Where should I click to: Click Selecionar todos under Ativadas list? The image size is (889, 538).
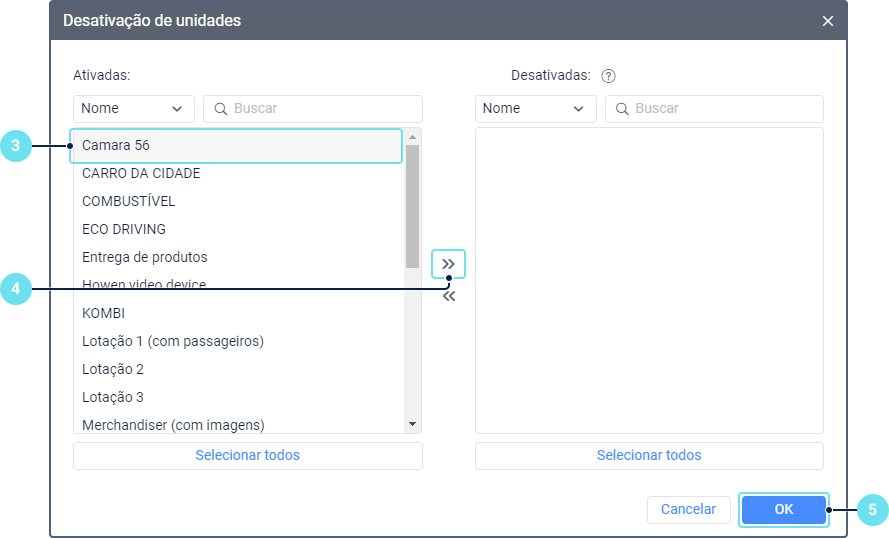(x=247, y=455)
